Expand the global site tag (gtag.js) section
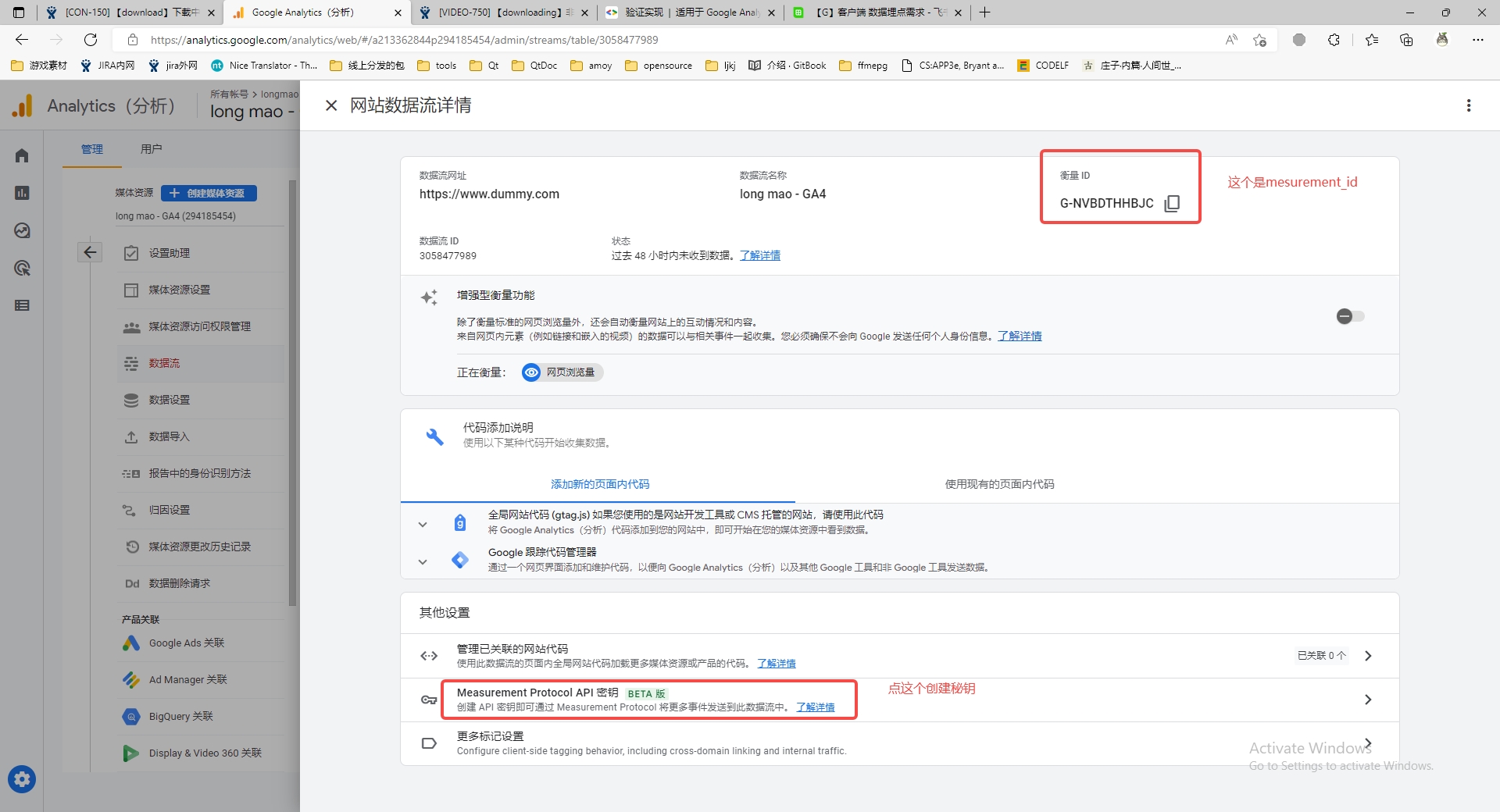Viewport: 1500px width, 812px height. pyautogui.click(x=423, y=525)
